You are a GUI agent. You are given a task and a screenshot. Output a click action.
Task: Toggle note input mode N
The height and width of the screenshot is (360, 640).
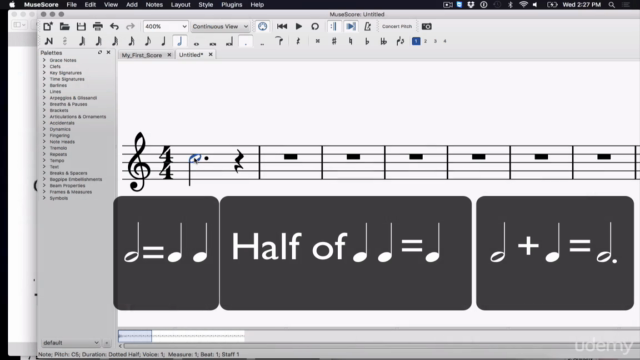[x=49, y=41]
